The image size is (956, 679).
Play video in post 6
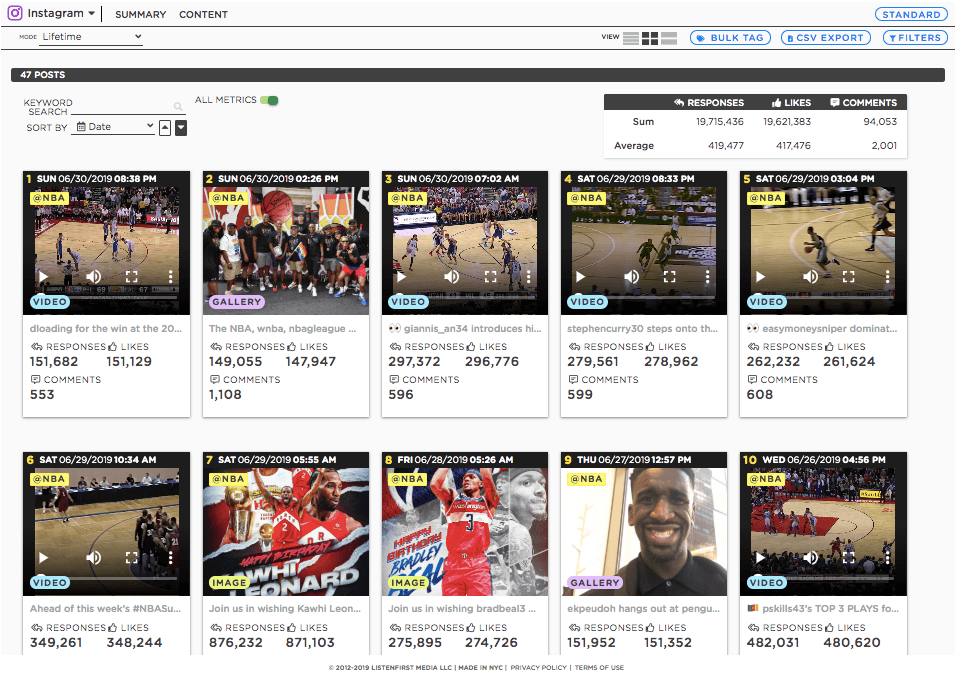pos(43,557)
